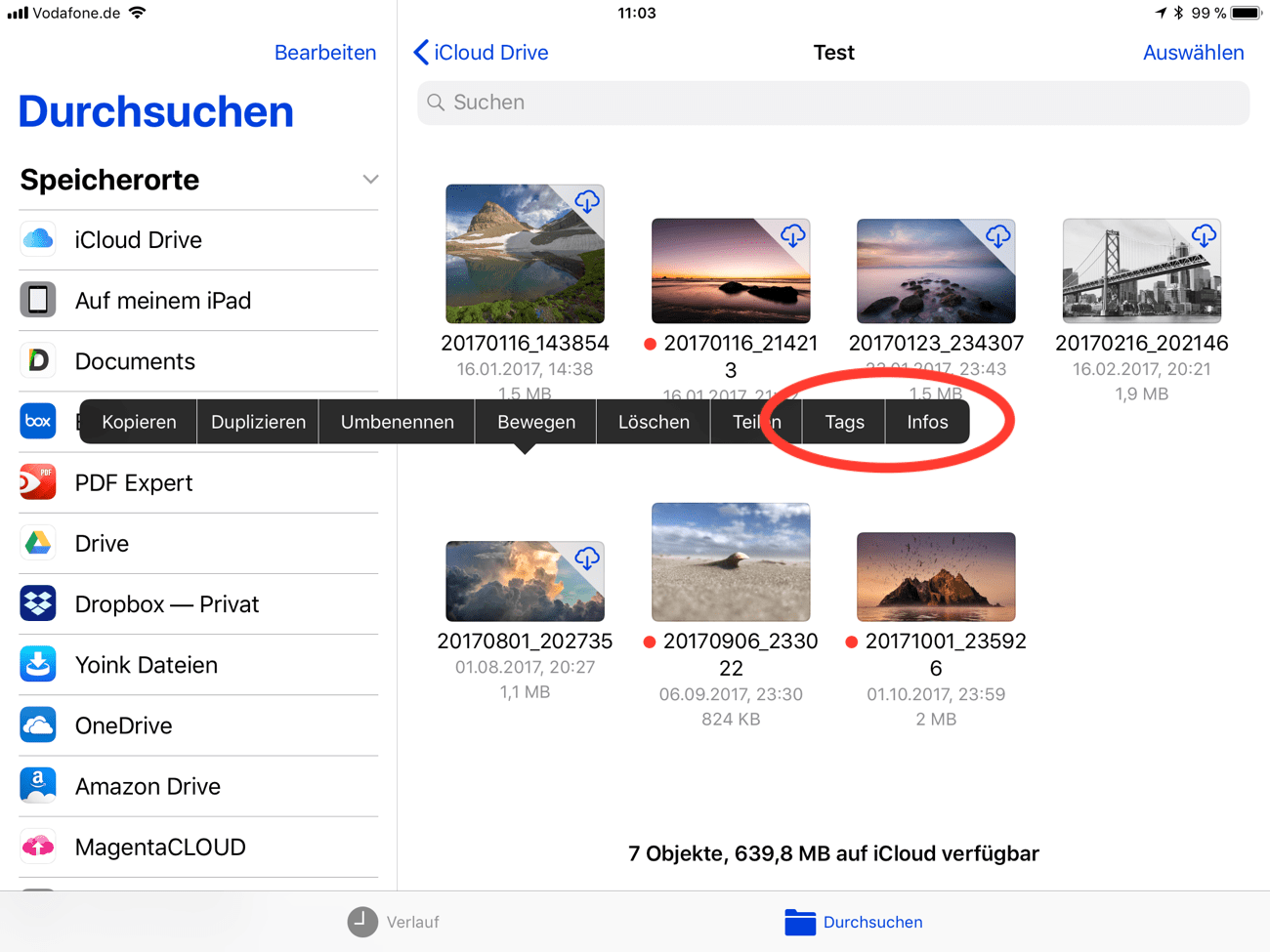Image resolution: width=1270 pixels, height=952 pixels.
Task: Open the Documents app icon
Action: coord(38,360)
